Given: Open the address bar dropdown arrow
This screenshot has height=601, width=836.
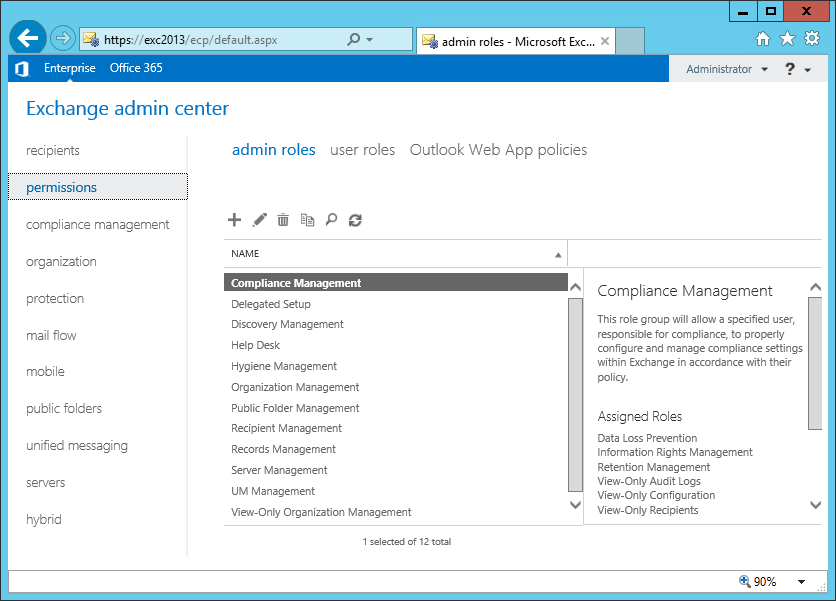Looking at the screenshot, I should pyautogui.click(x=369, y=39).
